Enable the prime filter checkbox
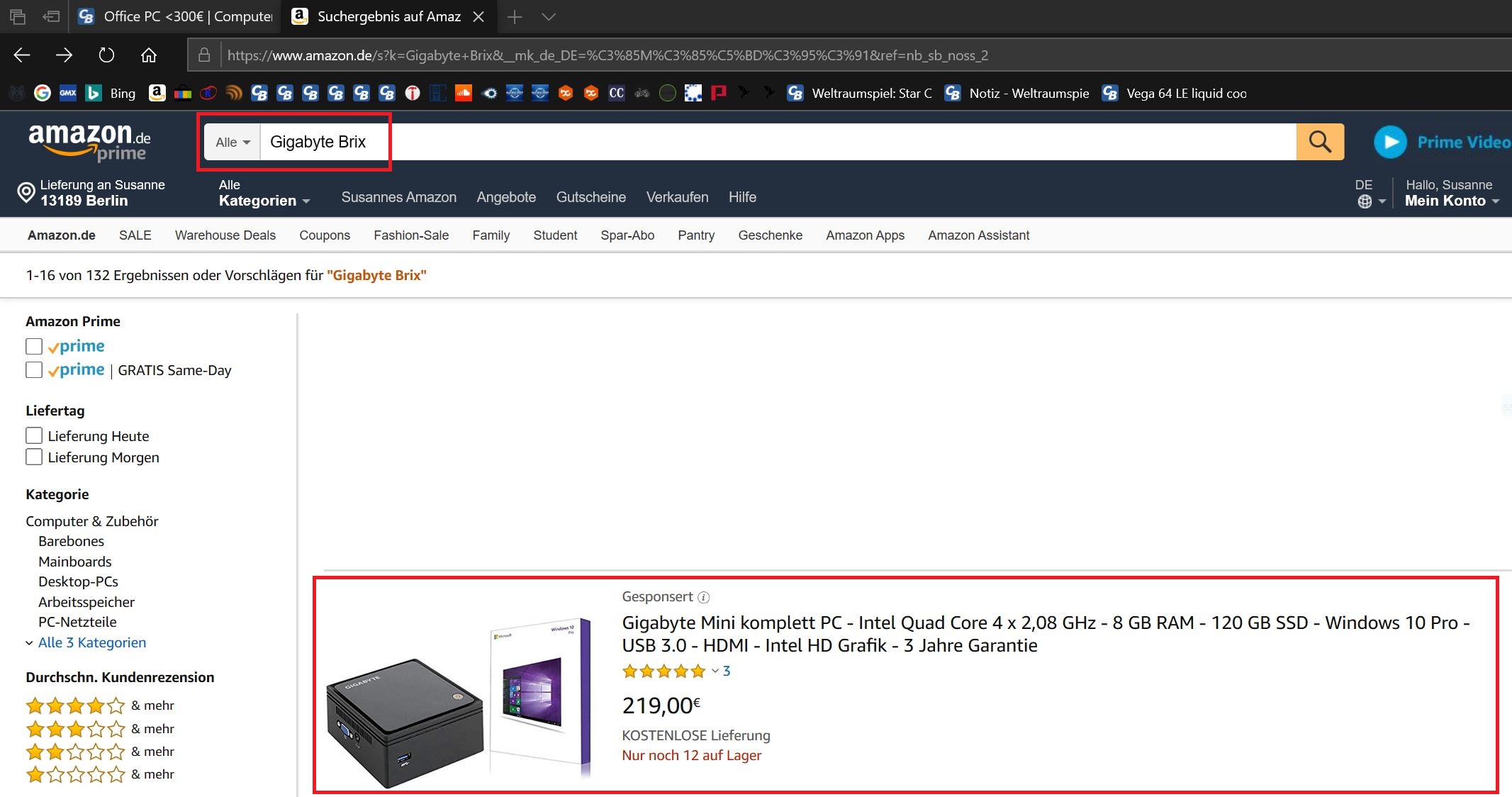Image resolution: width=1512 pixels, height=797 pixels. [34, 346]
